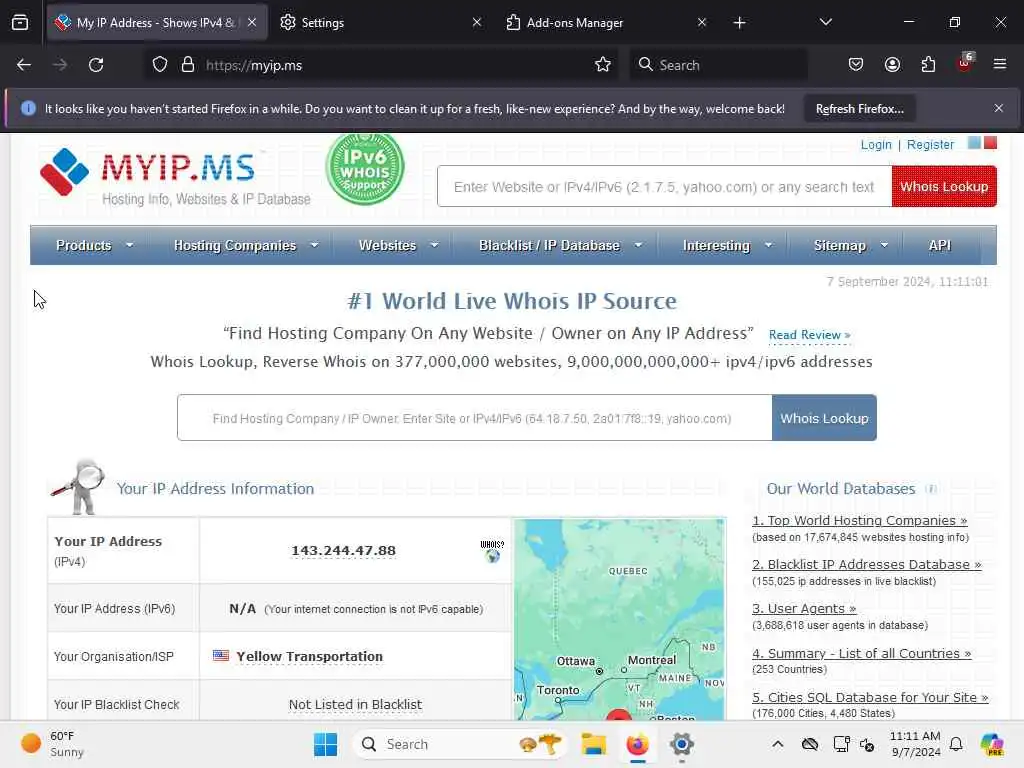Screen dimensions: 1024x768
Task: Open Blacklist IP Addresses Database link
Action: [x=867, y=564]
